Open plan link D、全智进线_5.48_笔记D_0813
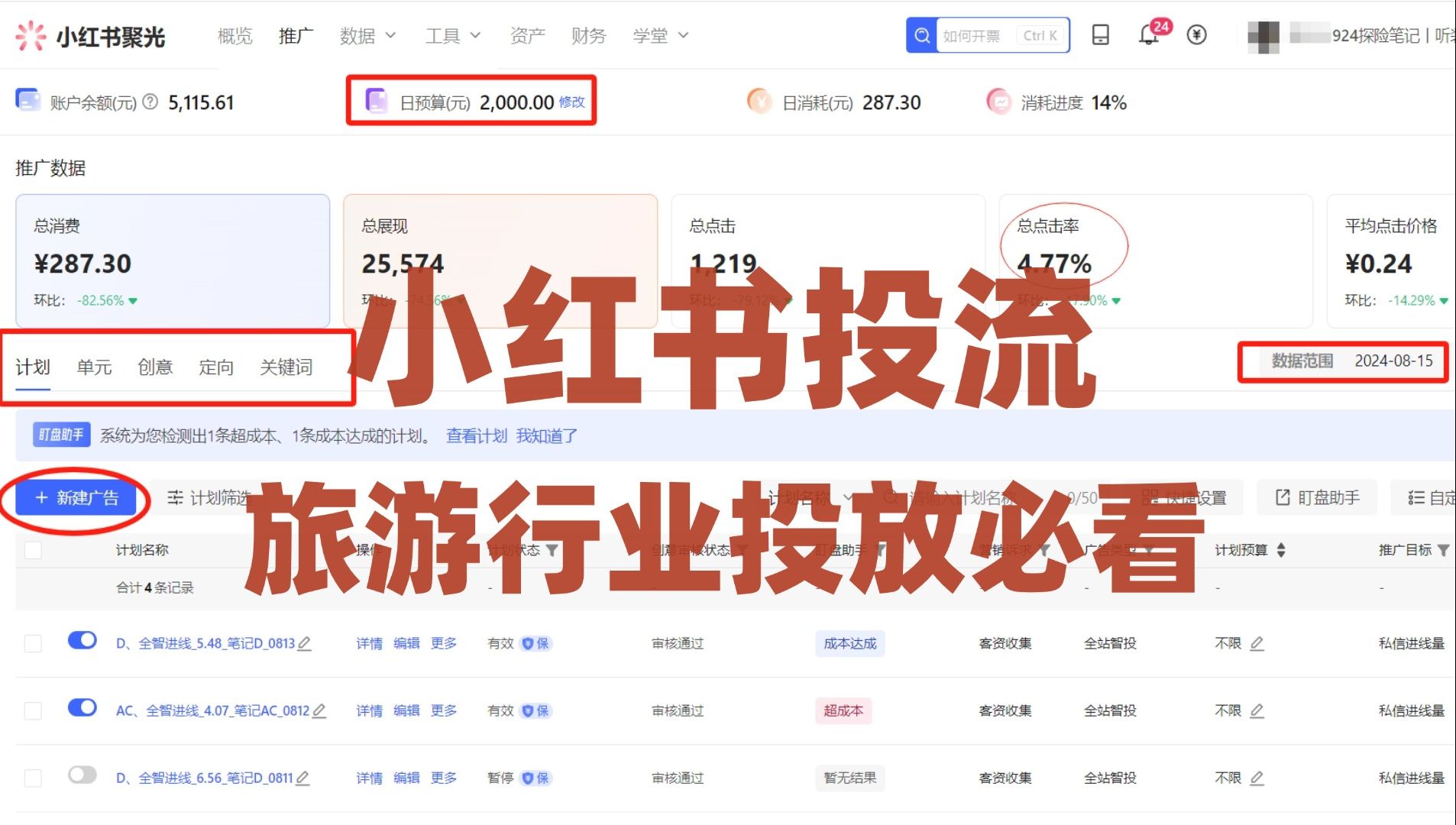 tap(205, 644)
